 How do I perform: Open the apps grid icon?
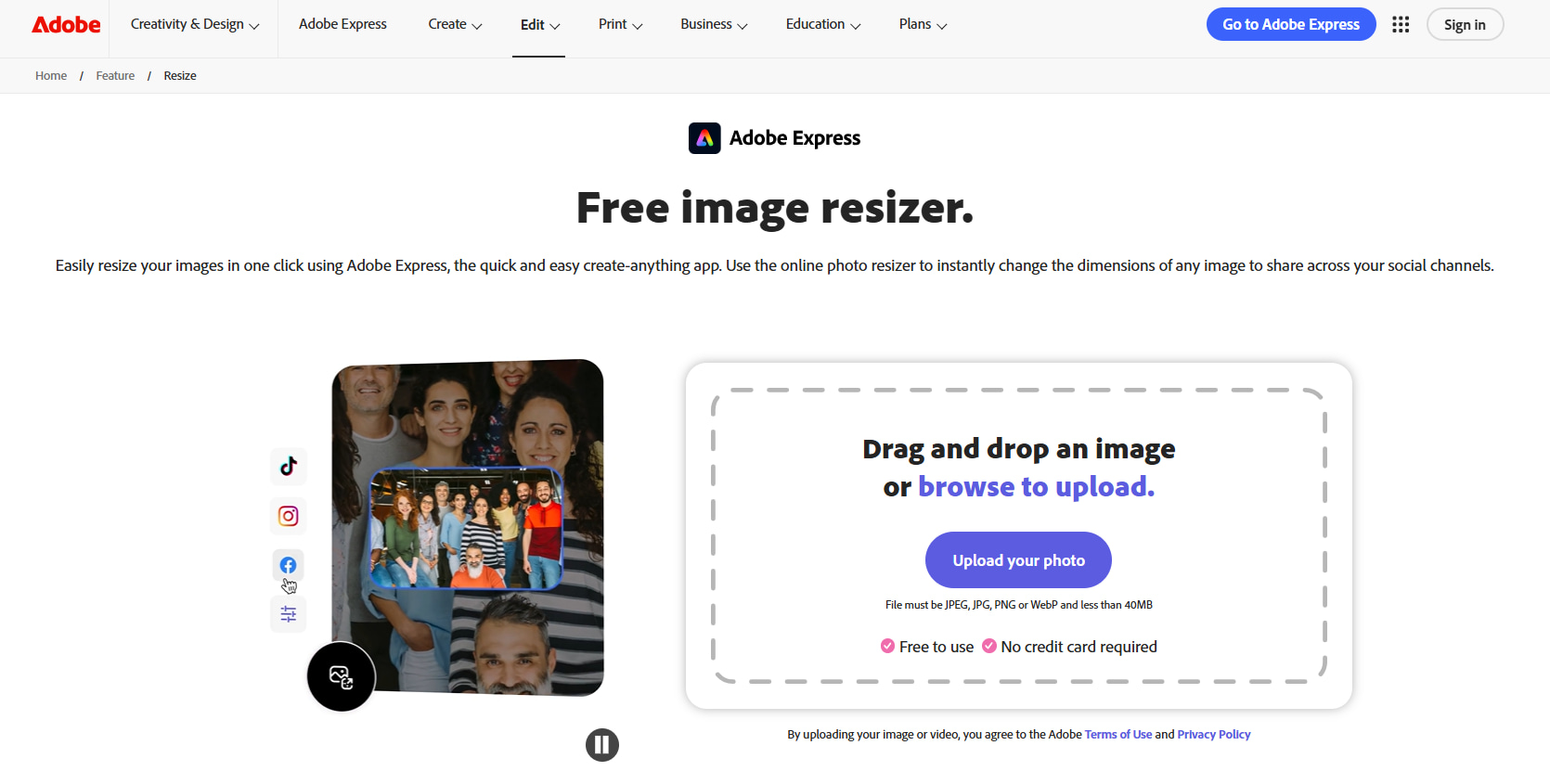click(1401, 25)
